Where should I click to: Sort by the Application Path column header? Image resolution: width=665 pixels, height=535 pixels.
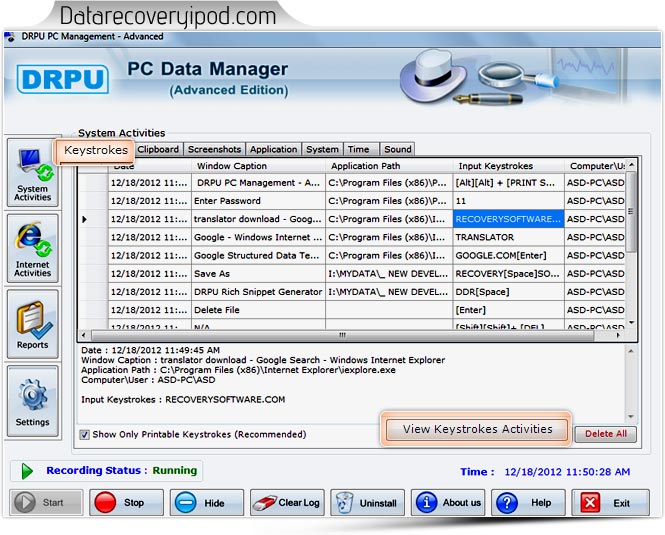[x=389, y=166]
